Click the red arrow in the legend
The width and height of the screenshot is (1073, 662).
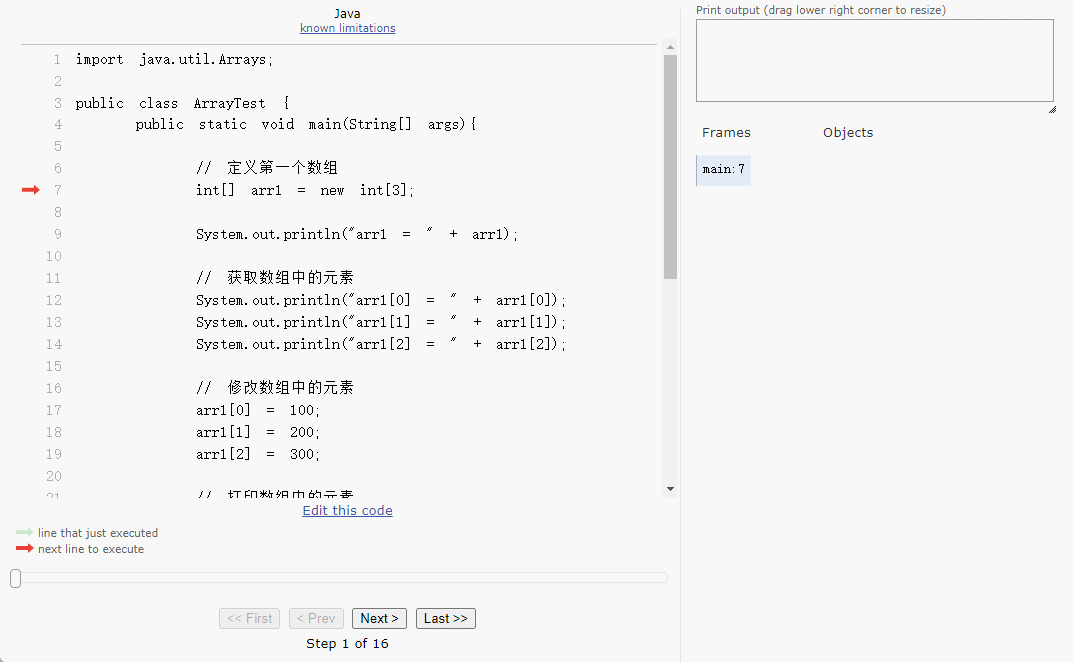tap(24, 549)
